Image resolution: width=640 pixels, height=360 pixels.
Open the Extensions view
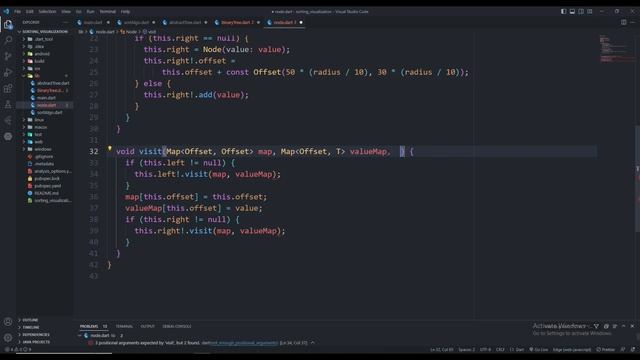(x=8, y=88)
